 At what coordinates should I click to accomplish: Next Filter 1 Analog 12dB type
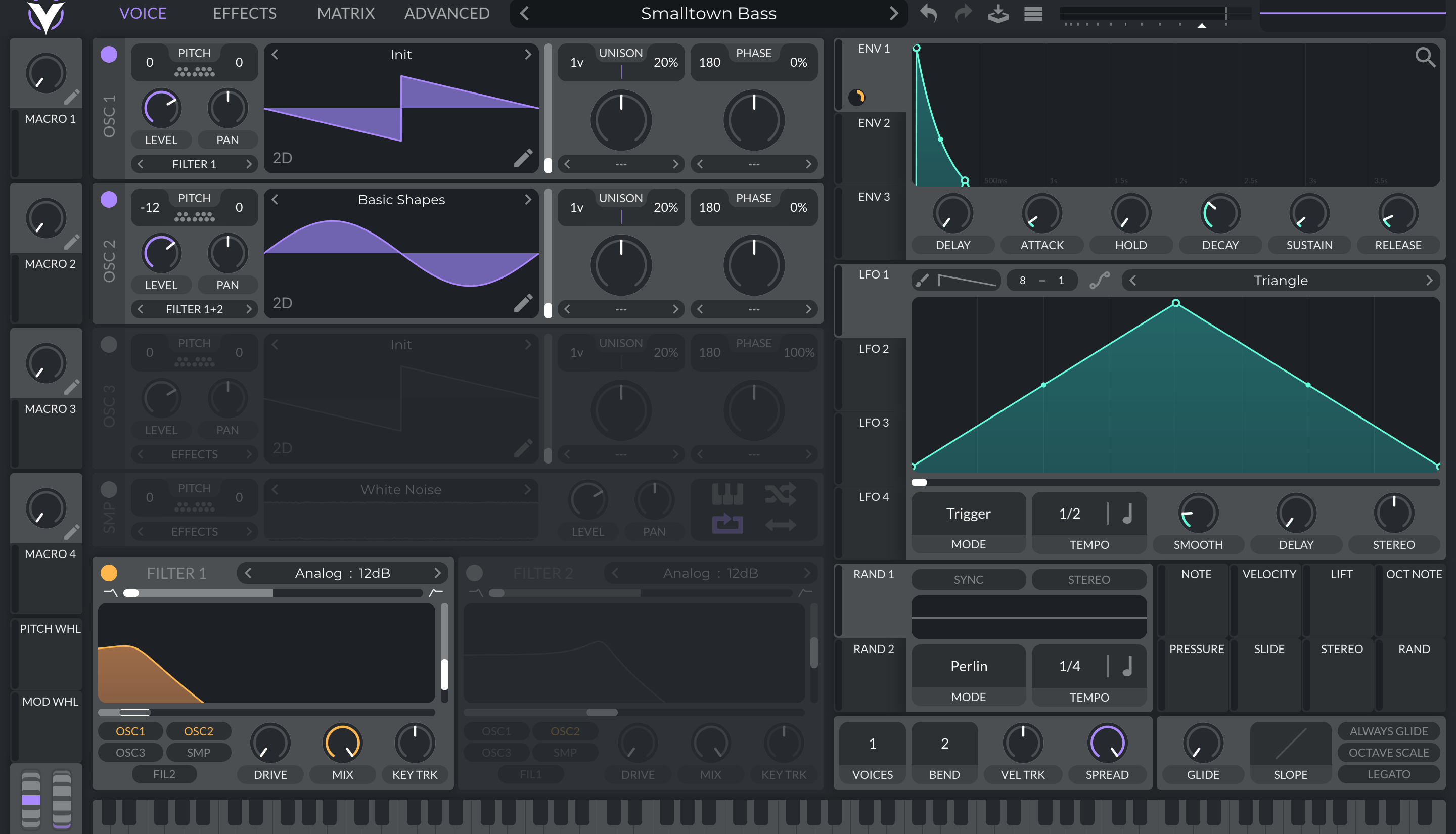[x=438, y=573]
